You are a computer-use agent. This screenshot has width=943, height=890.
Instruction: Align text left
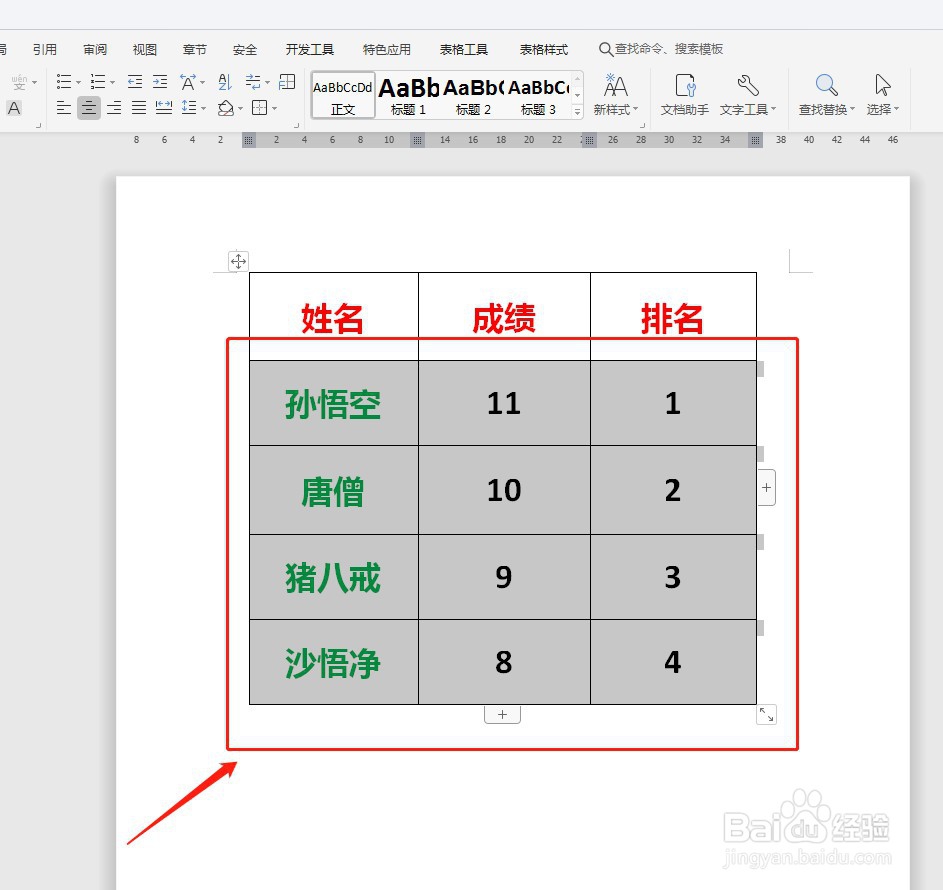[x=63, y=108]
